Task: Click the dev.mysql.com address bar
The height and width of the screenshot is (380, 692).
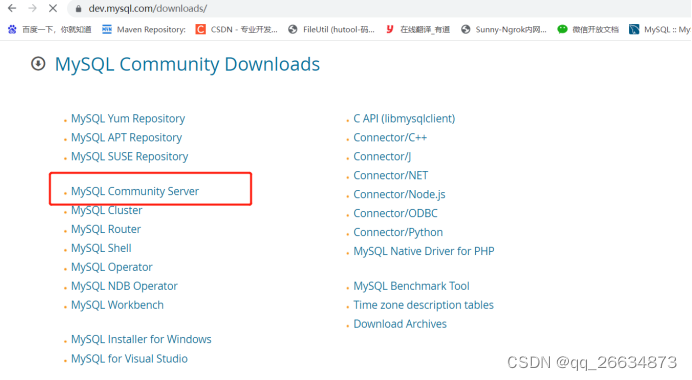Action: tap(380, 8)
